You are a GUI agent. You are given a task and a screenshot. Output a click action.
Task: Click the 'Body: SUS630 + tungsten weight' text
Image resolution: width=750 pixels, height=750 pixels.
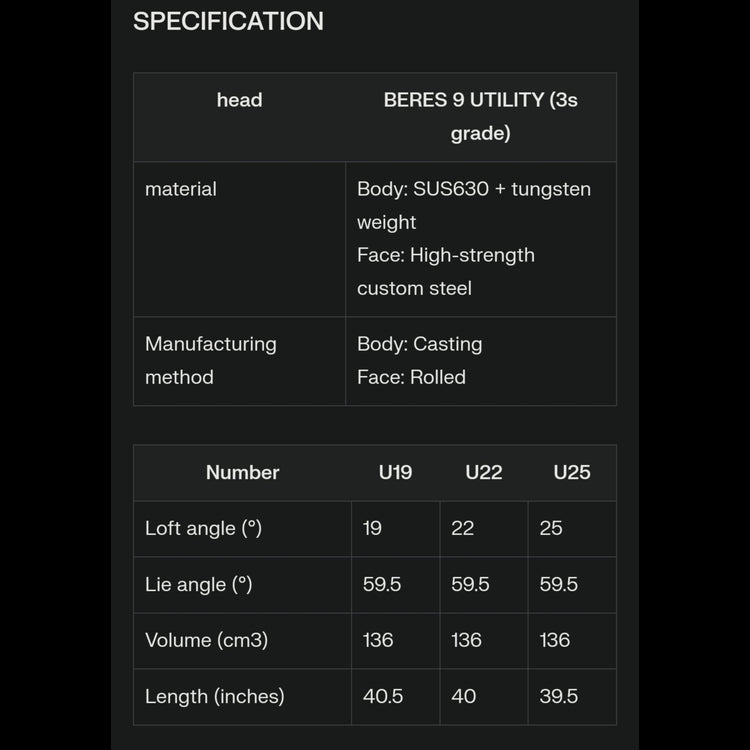coord(473,205)
